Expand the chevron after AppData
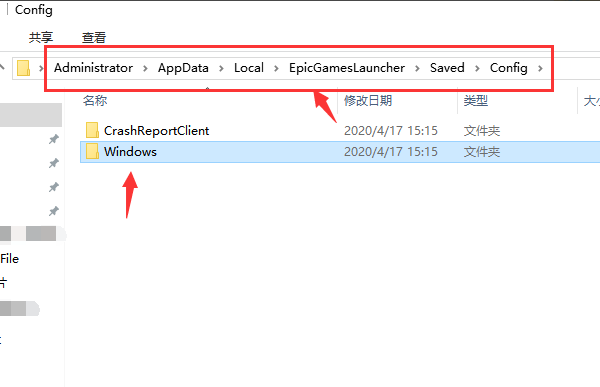Viewport: 600px width, 387px height. pos(221,69)
